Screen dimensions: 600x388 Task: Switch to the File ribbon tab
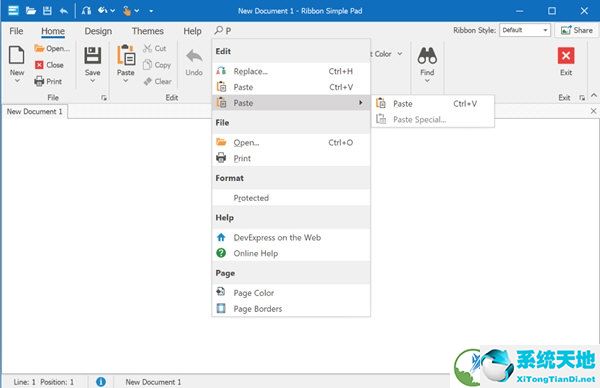pos(16,31)
